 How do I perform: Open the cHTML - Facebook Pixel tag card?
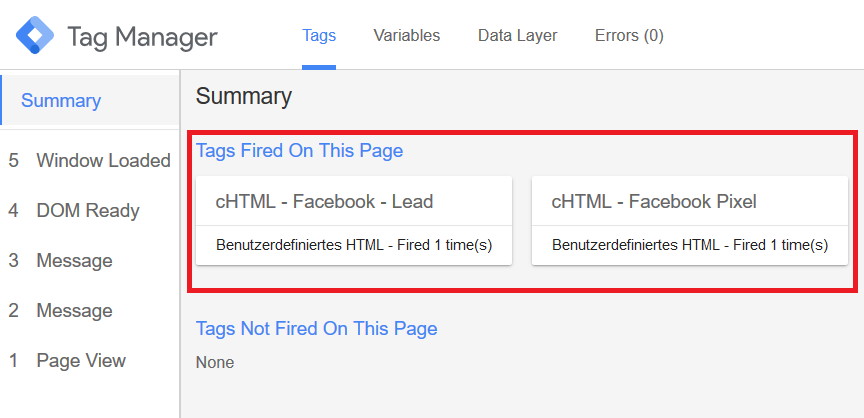point(690,220)
